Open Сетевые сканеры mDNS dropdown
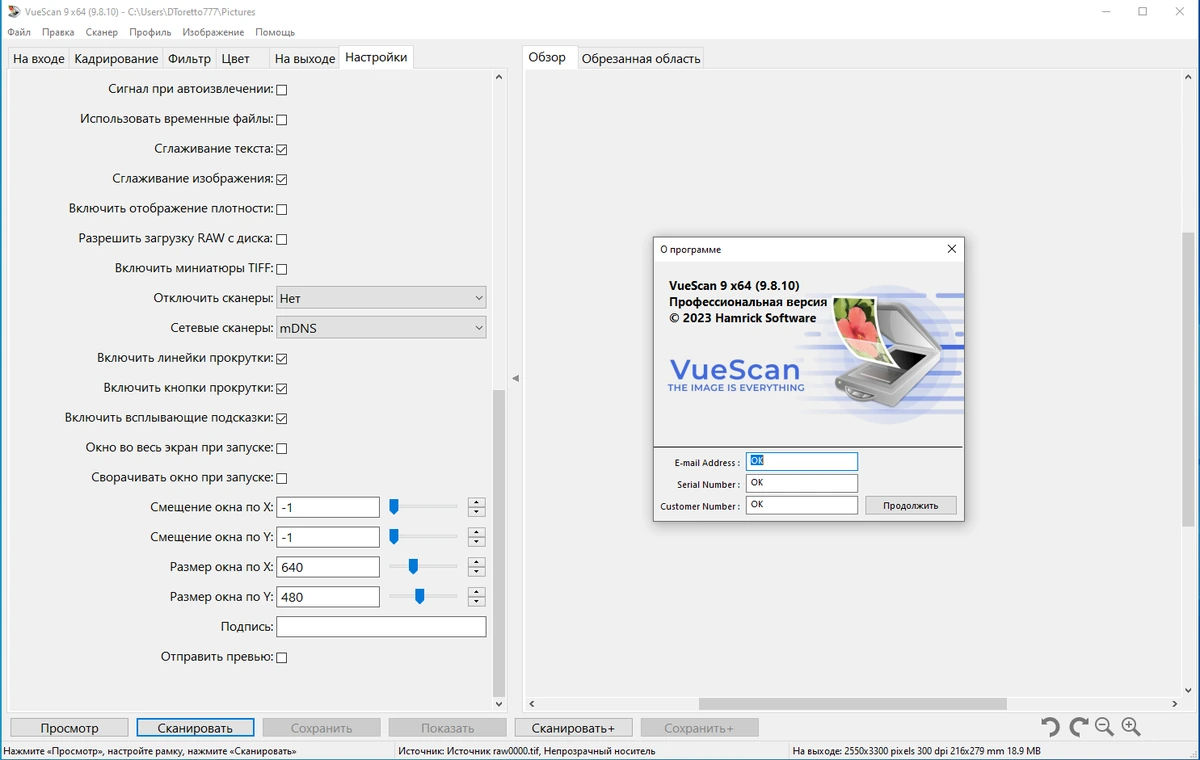This screenshot has width=1200, height=760. (381, 328)
